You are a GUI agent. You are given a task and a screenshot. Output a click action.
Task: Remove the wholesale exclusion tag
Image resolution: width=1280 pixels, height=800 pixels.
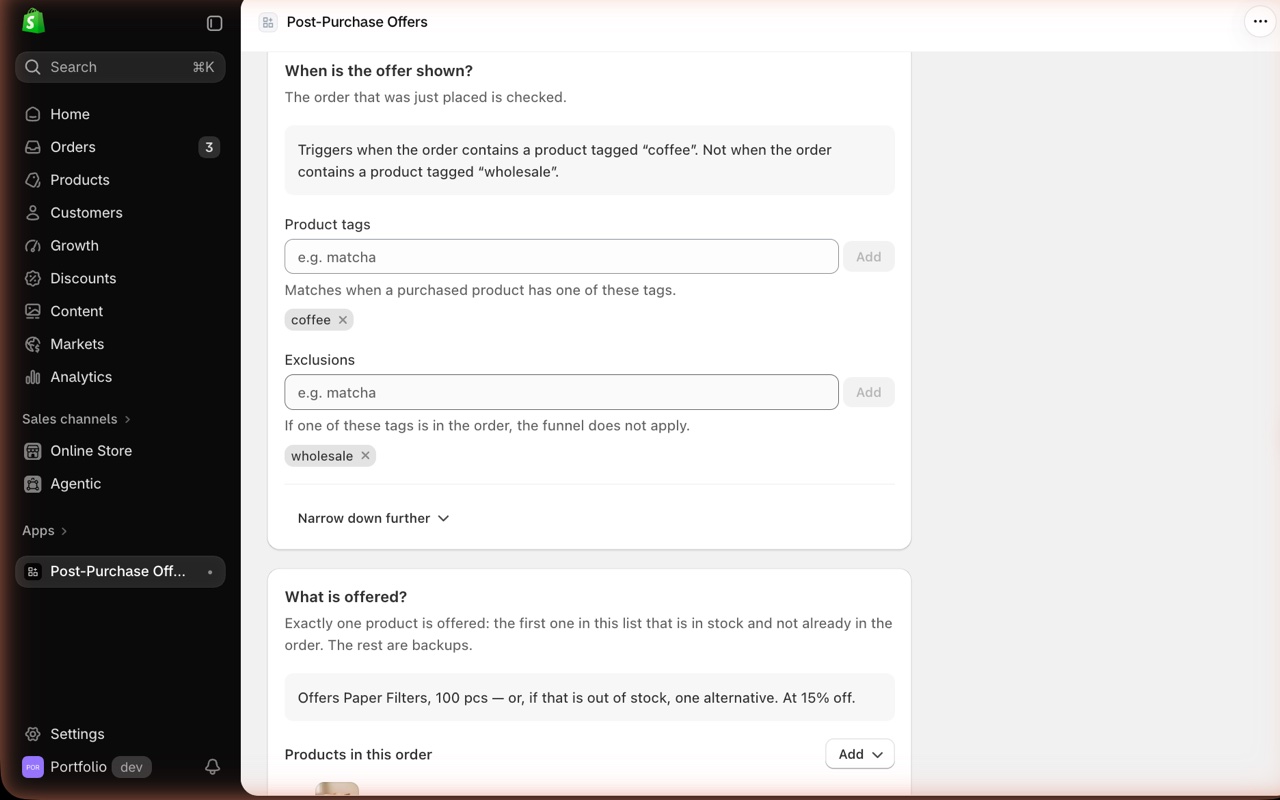pyautogui.click(x=365, y=456)
